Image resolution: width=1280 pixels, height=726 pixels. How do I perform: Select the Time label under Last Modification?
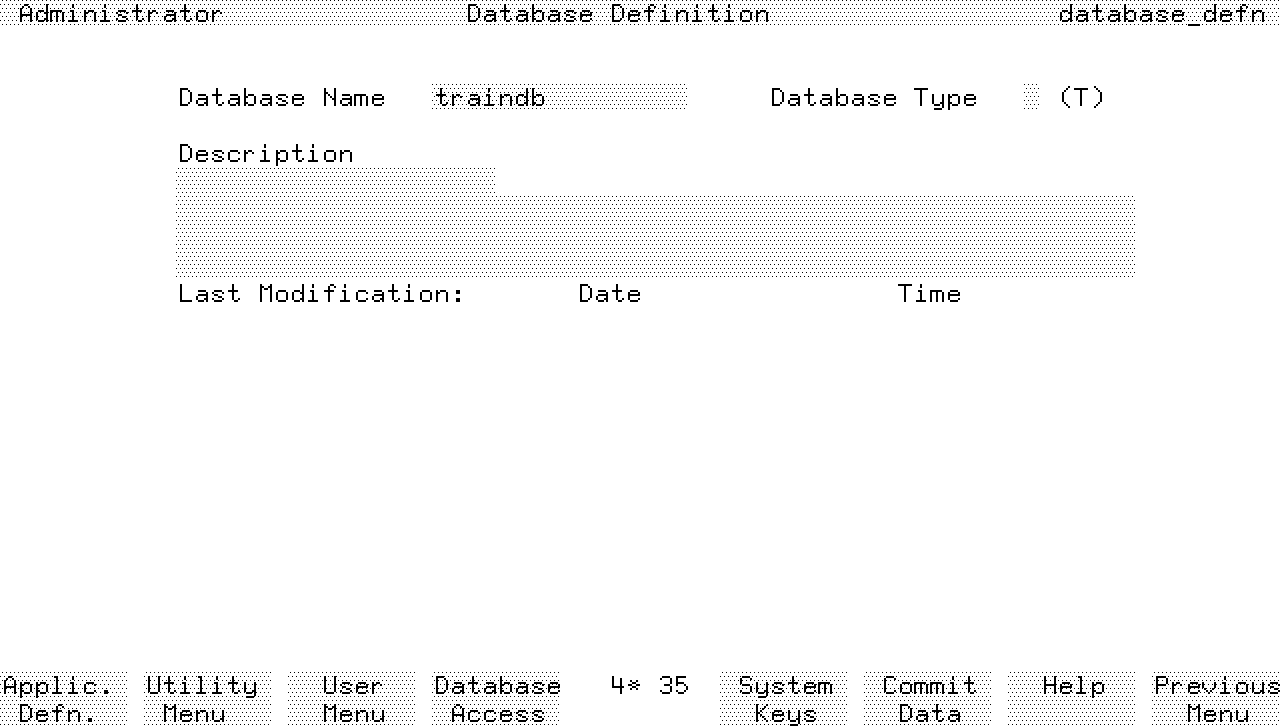pos(929,294)
